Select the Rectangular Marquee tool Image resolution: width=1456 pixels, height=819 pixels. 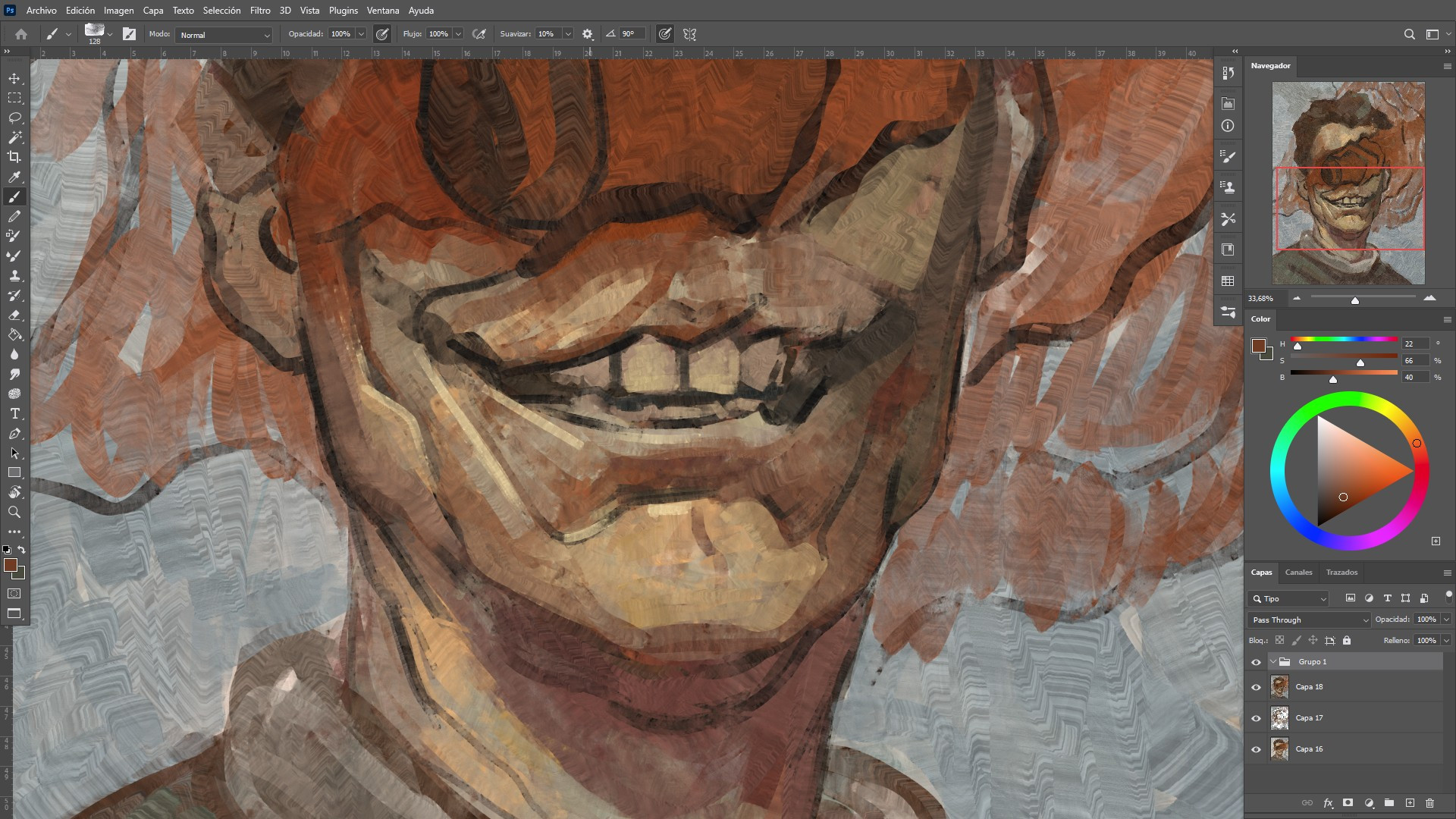click(x=14, y=98)
